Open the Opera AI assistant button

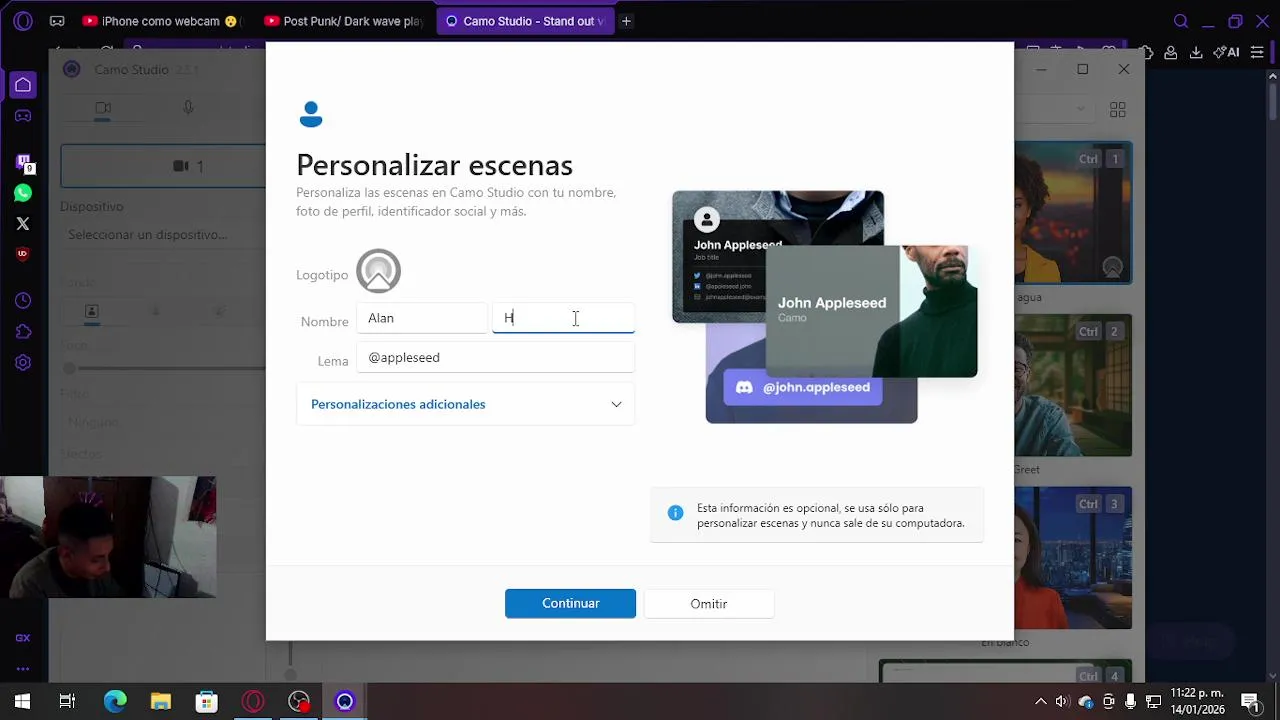tap(1226, 53)
